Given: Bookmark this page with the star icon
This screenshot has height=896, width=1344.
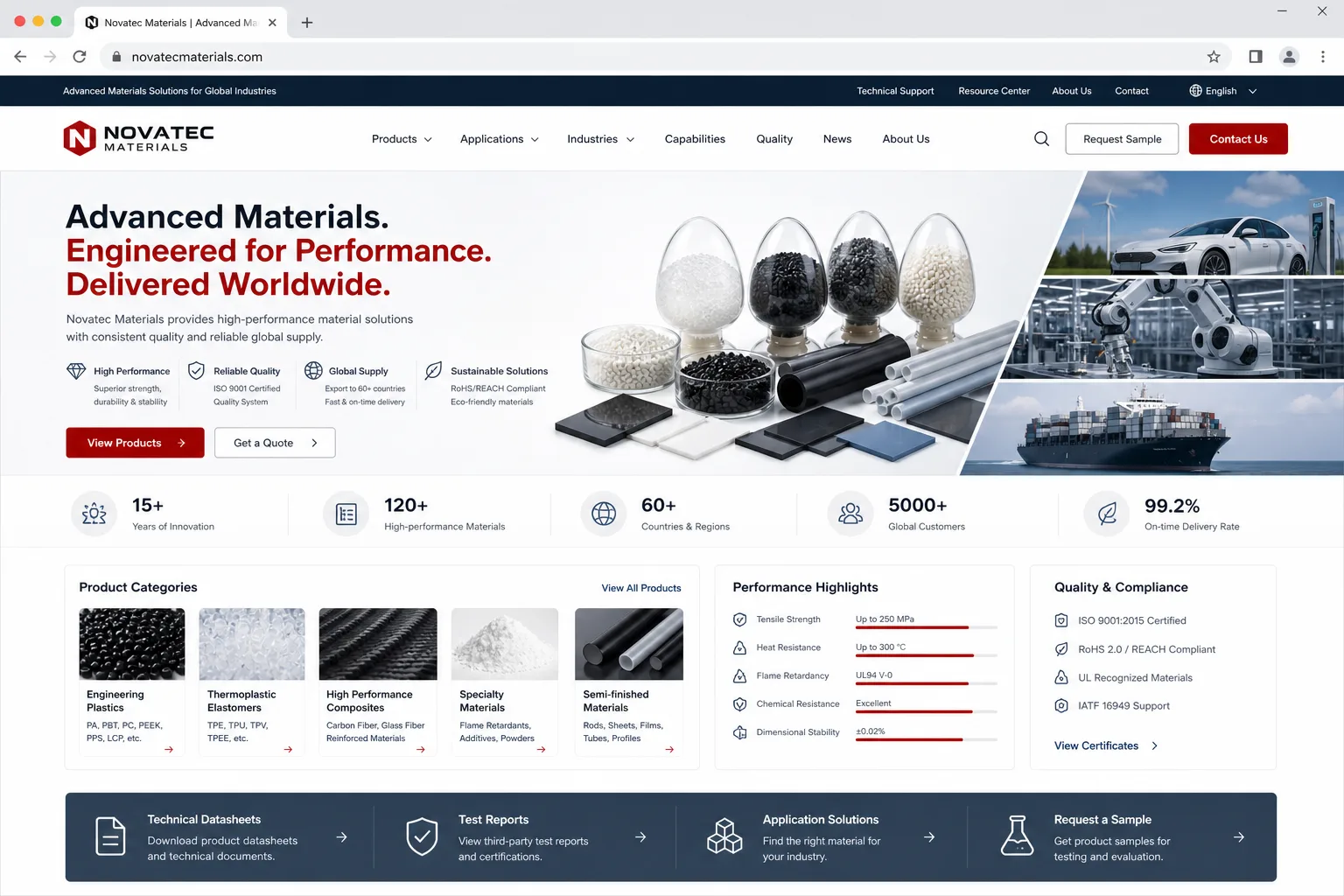Looking at the screenshot, I should [x=1214, y=57].
